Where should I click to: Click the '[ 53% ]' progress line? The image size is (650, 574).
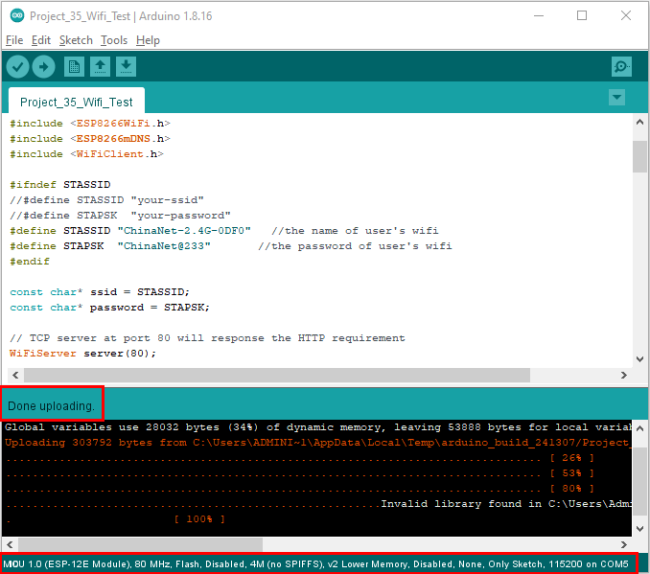coord(300,473)
